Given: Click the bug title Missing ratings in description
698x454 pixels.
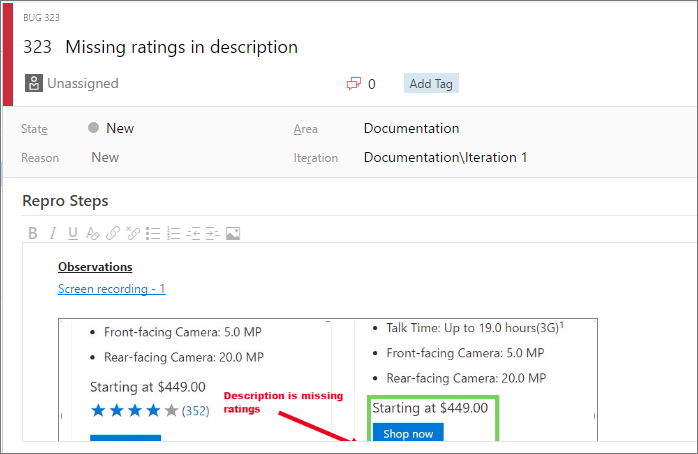Looking at the screenshot, I should click(181, 47).
